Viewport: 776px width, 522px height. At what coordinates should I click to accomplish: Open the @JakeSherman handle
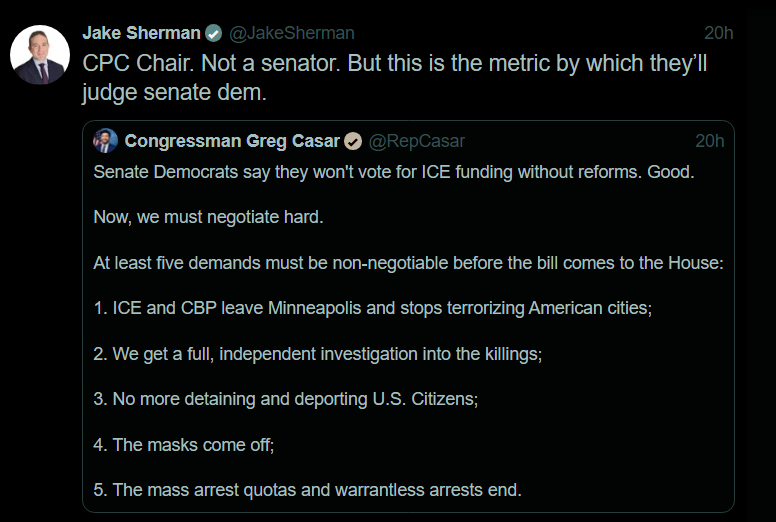292,33
